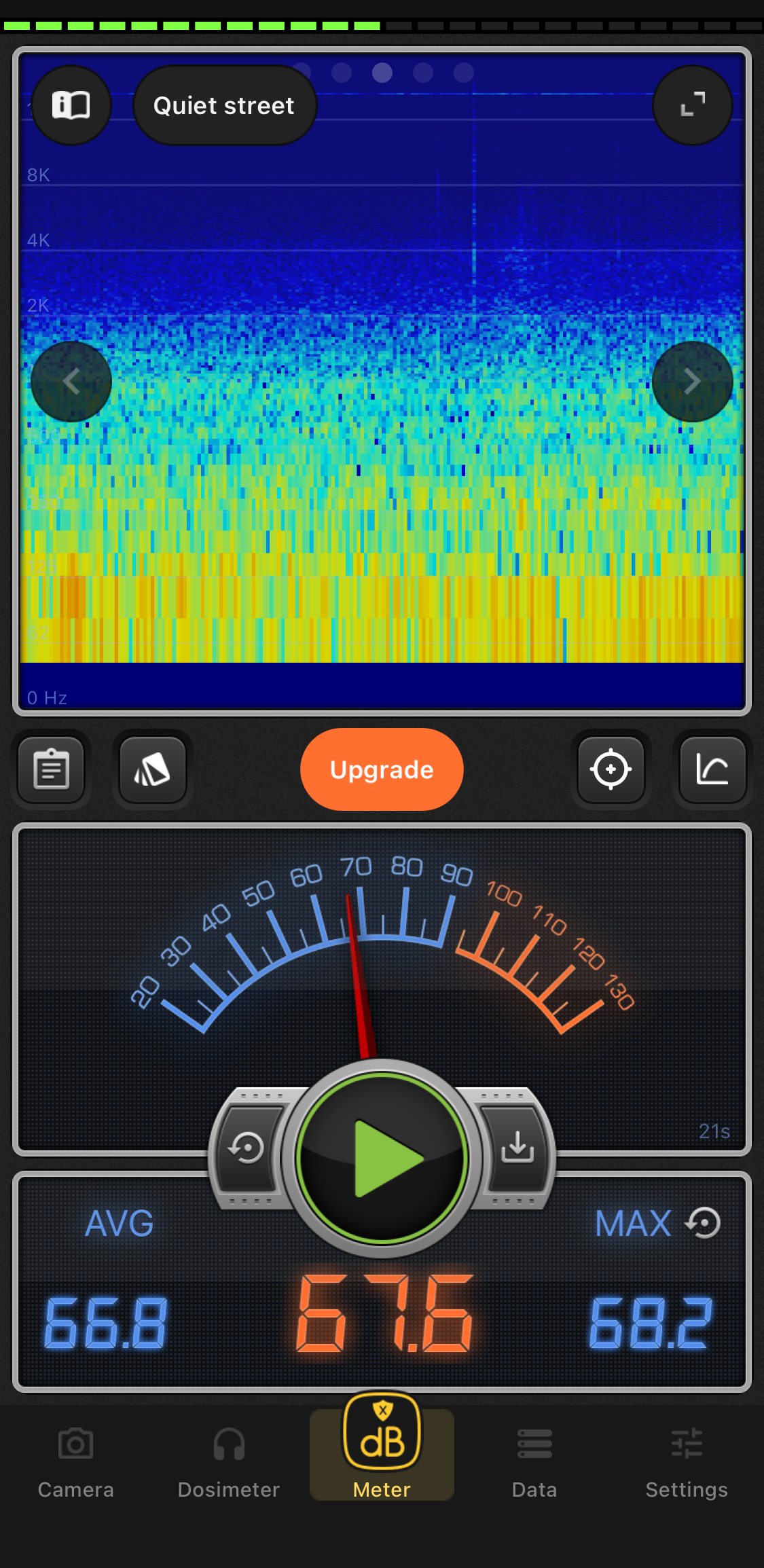Image resolution: width=764 pixels, height=1568 pixels.
Task: Reset the MAX value
Action: pyautogui.click(x=703, y=1223)
